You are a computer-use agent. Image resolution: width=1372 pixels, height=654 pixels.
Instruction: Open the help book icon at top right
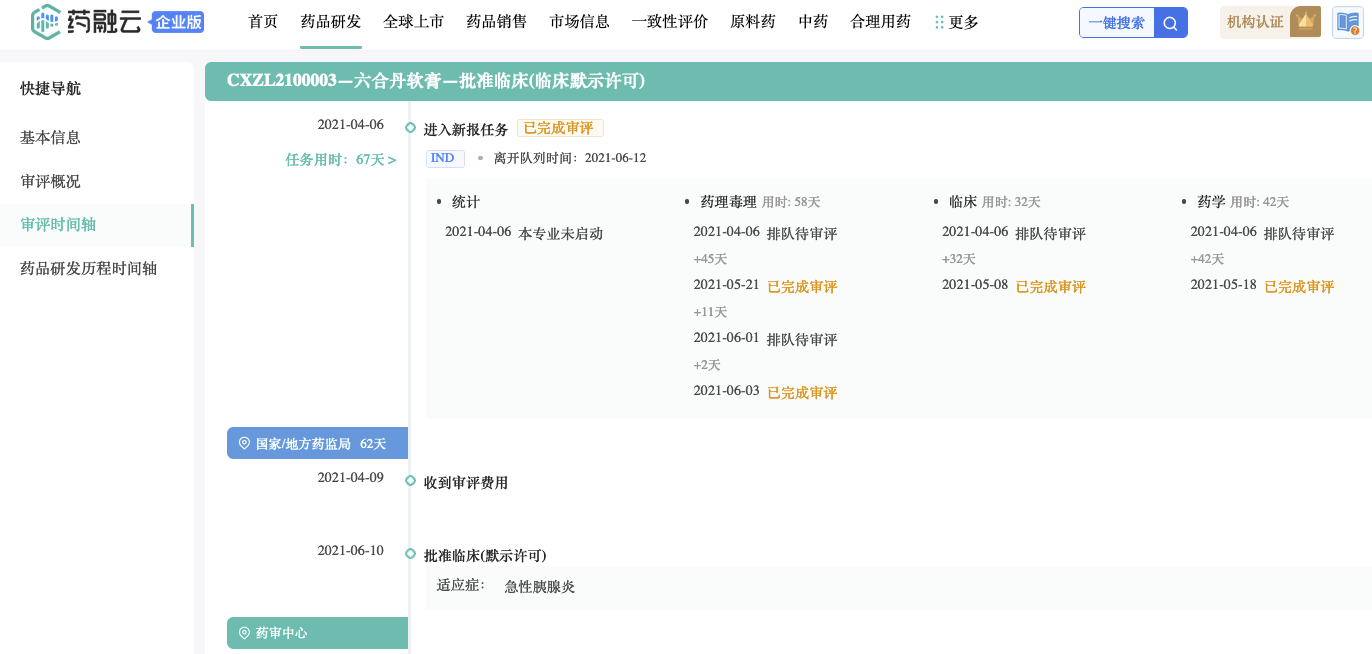point(1347,22)
